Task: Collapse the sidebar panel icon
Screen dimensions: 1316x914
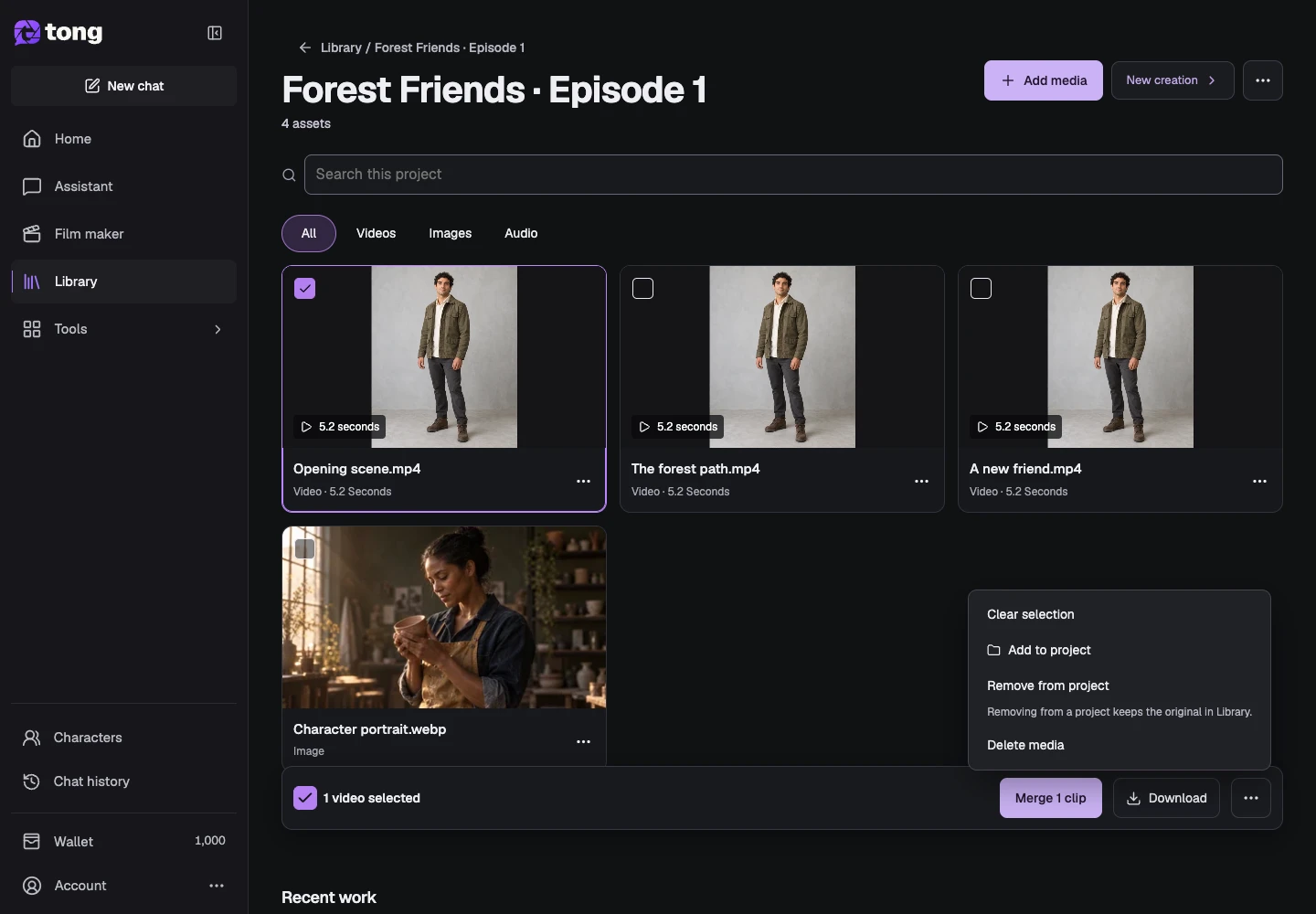Action: pyautogui.click(x=215, y=33)
